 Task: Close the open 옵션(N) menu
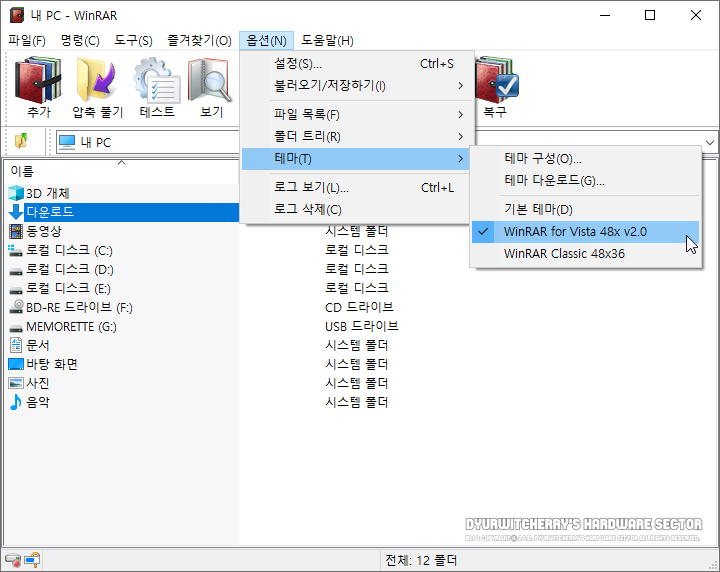tap(266, 40)
